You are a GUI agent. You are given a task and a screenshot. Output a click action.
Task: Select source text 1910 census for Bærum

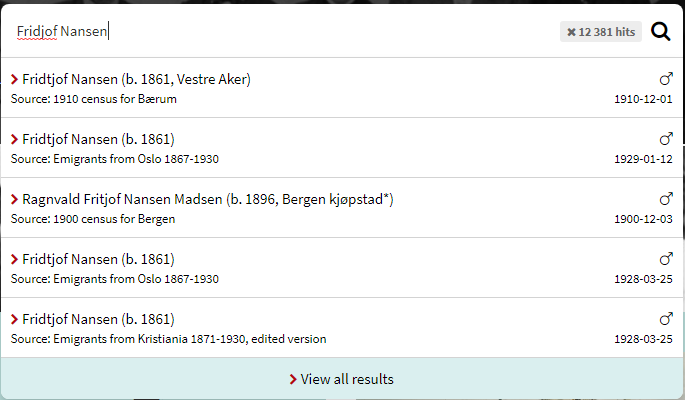[x=94, y=99]
